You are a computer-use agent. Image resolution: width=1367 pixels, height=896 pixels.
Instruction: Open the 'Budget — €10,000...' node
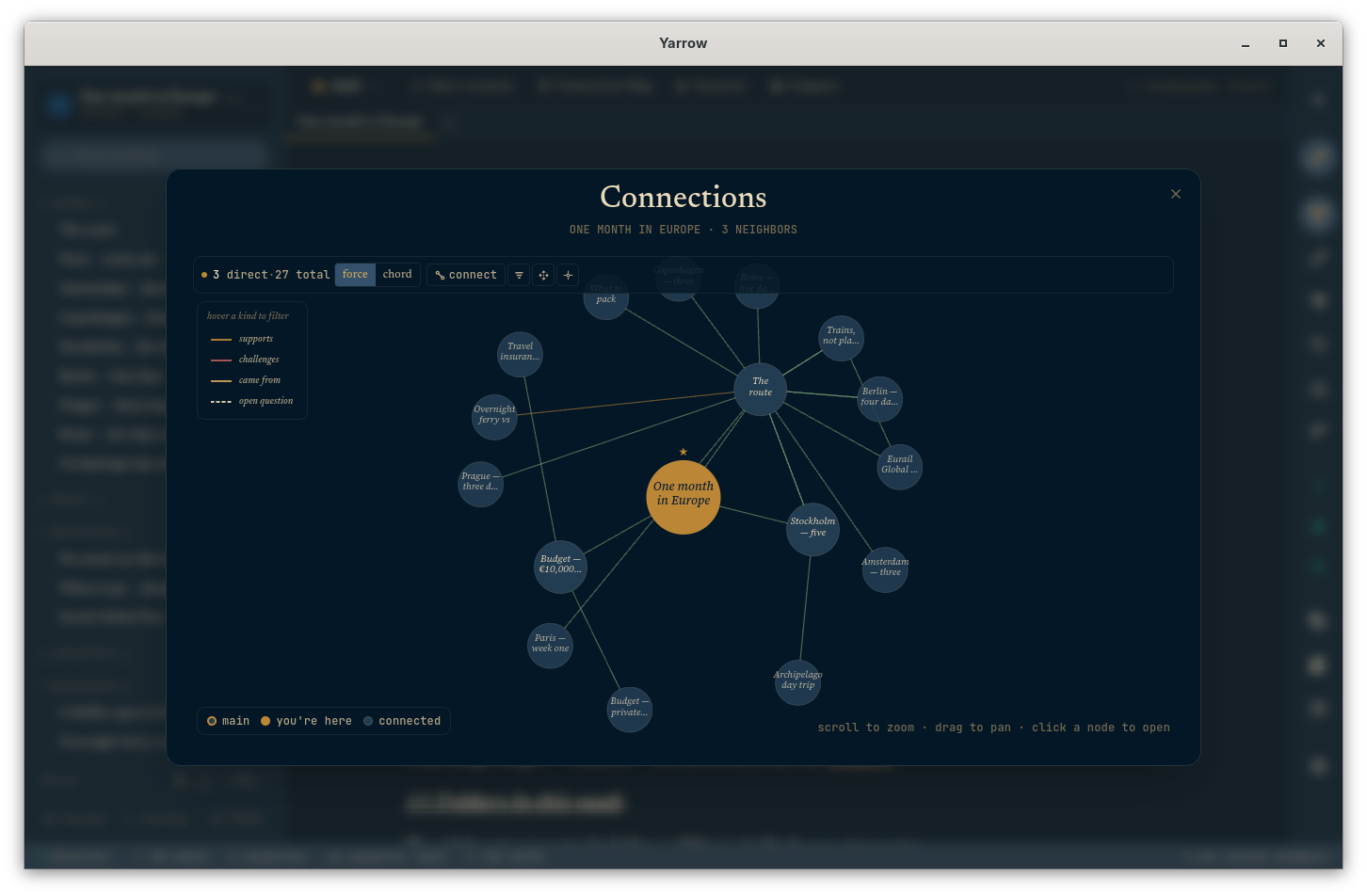(560, 567)
